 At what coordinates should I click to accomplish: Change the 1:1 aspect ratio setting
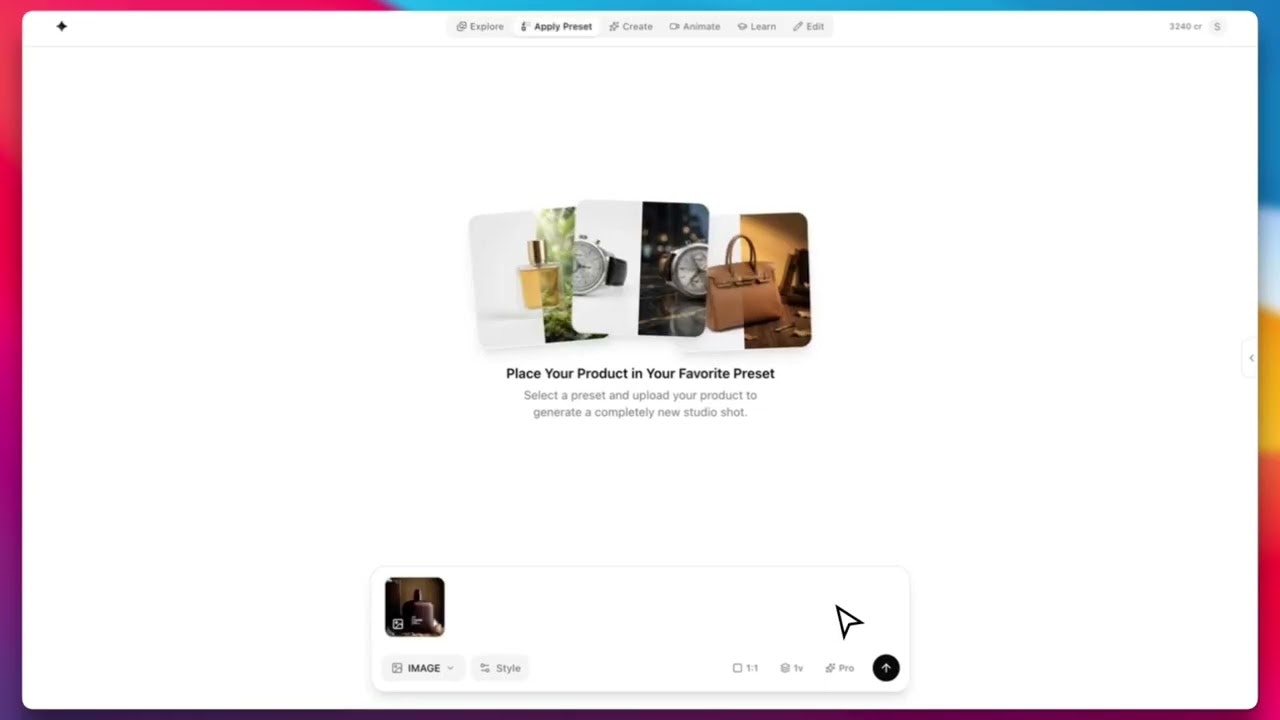pos(745,668)
